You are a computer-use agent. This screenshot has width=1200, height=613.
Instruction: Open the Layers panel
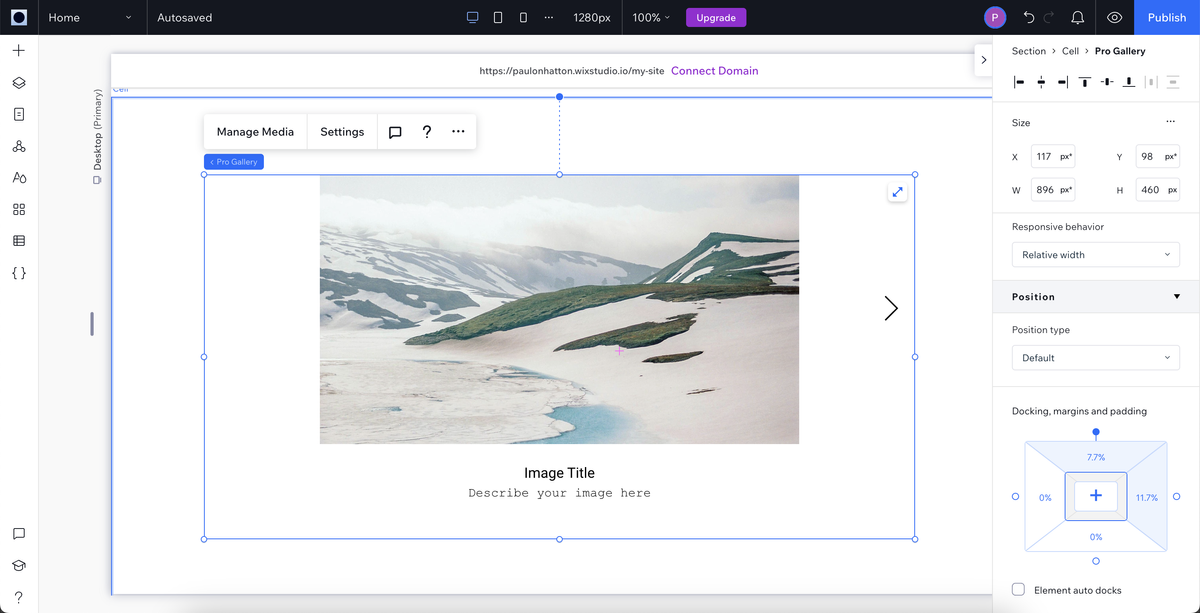tap(18, 82)
